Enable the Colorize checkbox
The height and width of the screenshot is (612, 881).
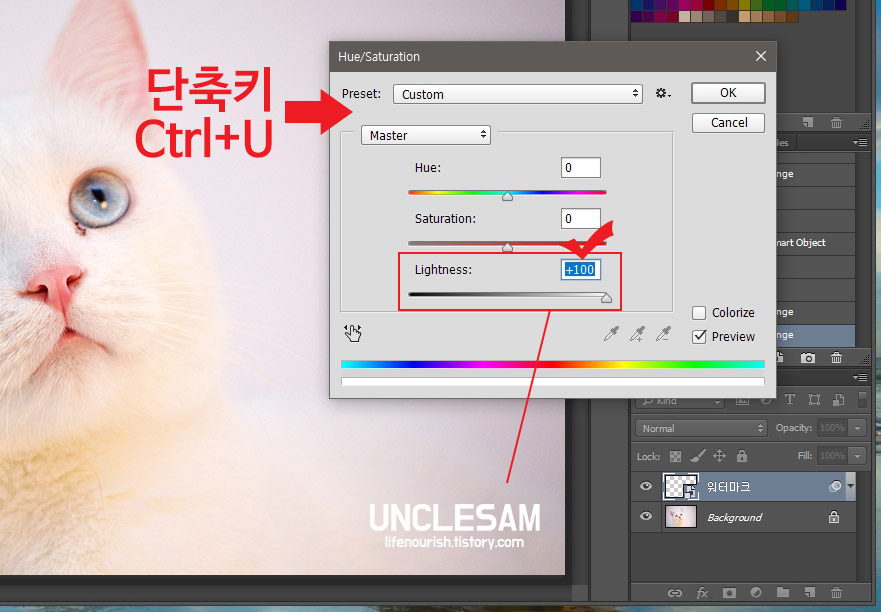pos(699,313)
